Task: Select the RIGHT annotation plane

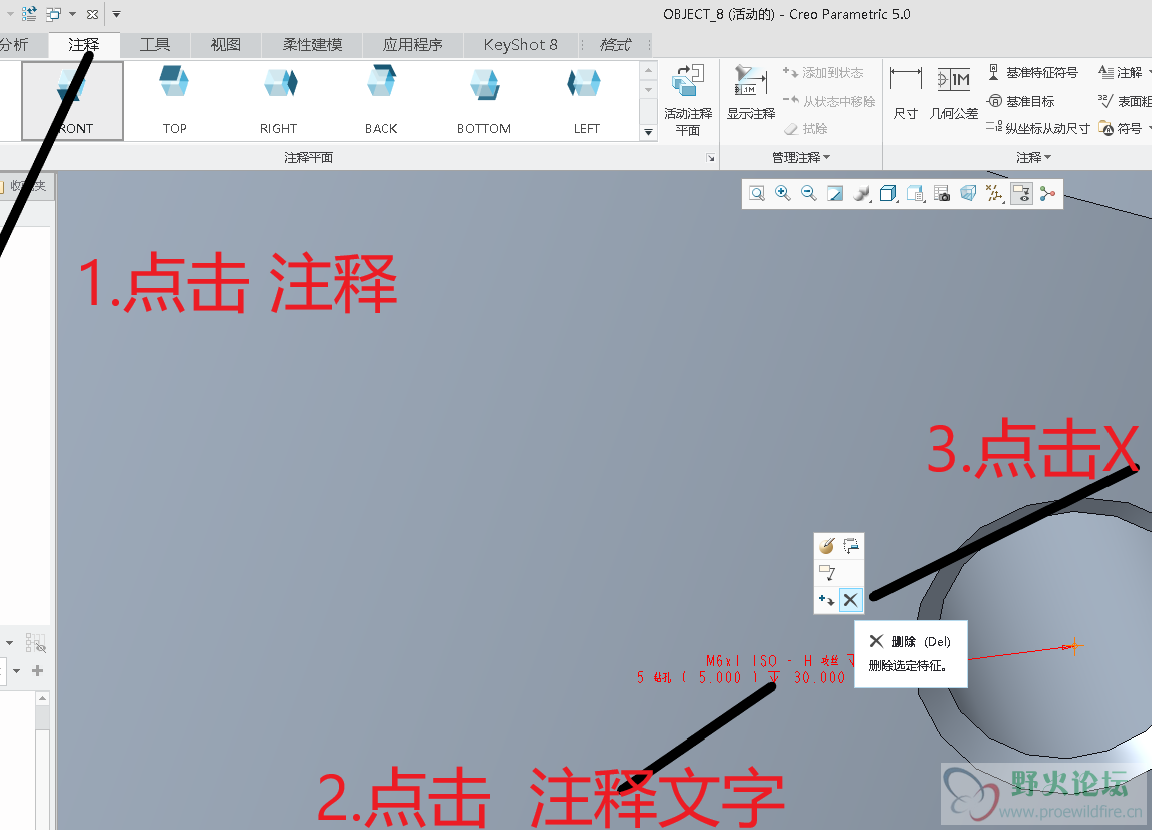Action: pyautogui.click(x=278, y=101)
